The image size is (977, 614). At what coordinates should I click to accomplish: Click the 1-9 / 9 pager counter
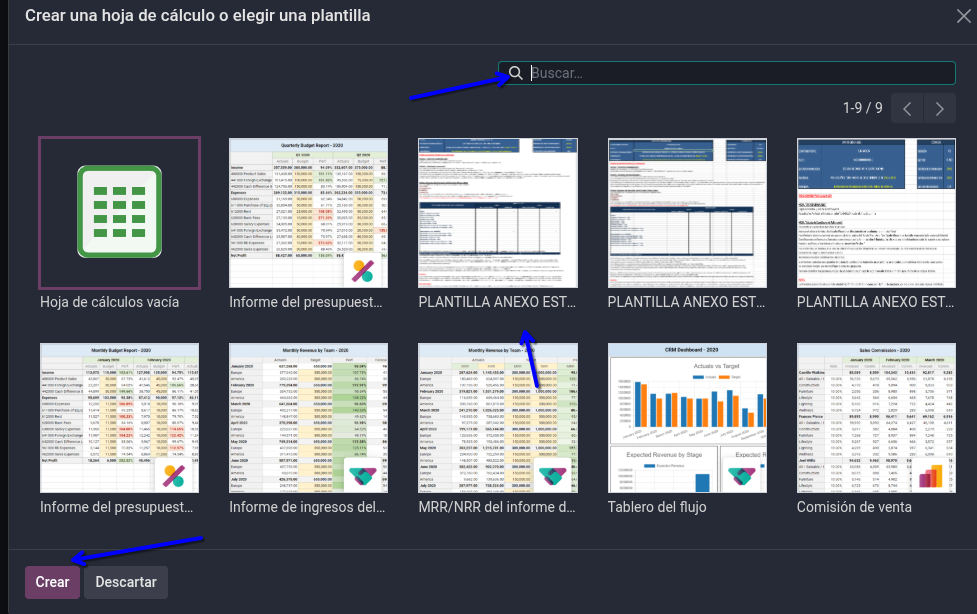coord(862,108)
